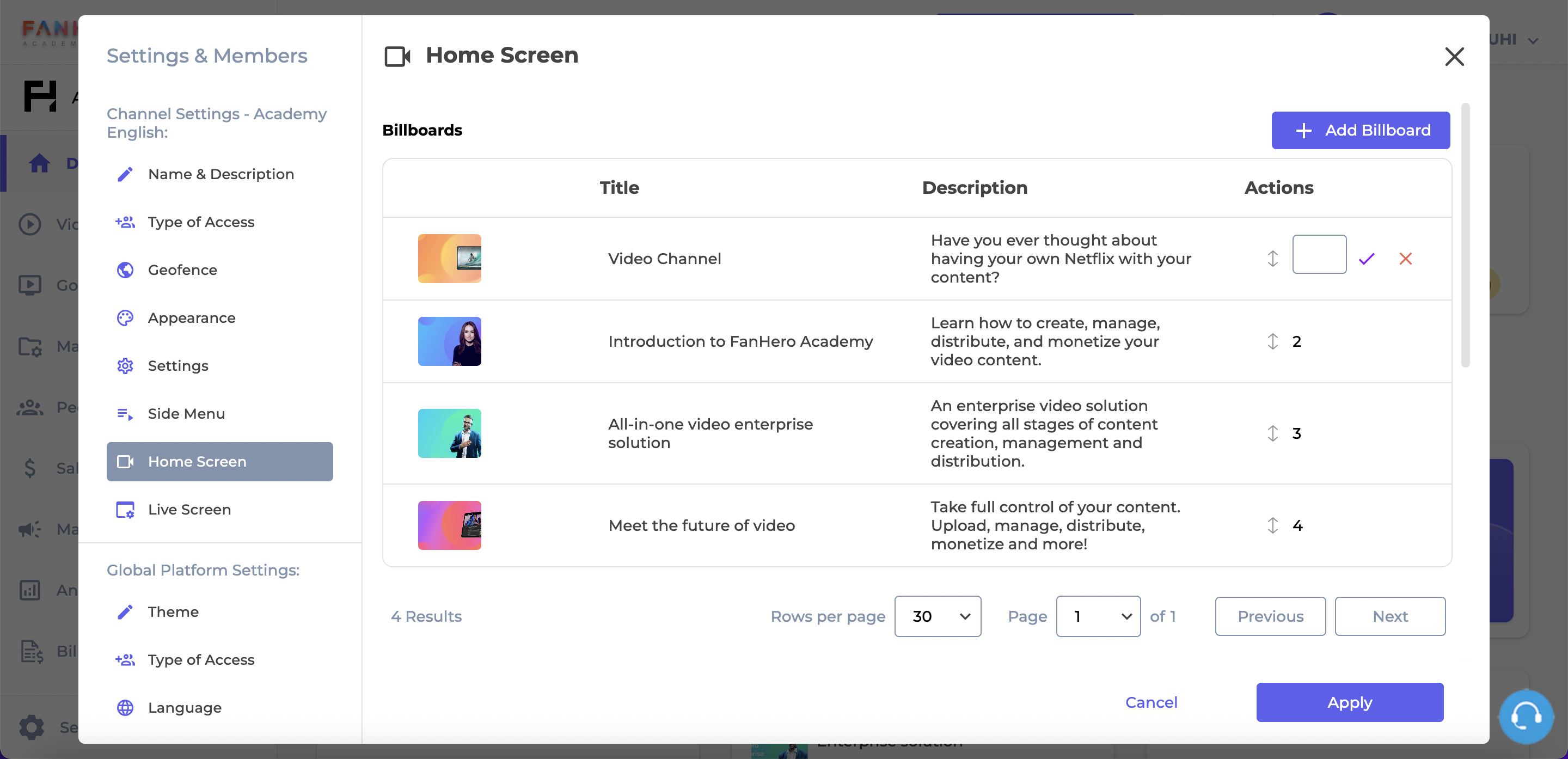This screenshot has width=1568, height=759.
Task: Click the Apply button
Action: click(1350, 702)
